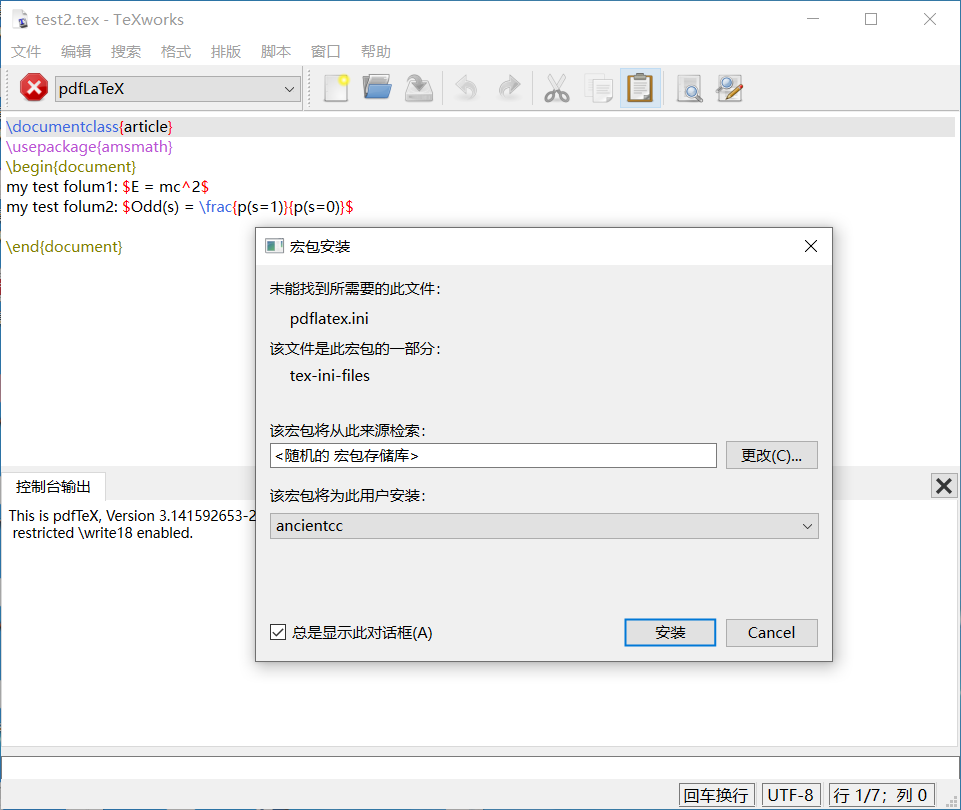
Task: Expand the pdfLaTeX engine dropdown
Action: [290, 89]
